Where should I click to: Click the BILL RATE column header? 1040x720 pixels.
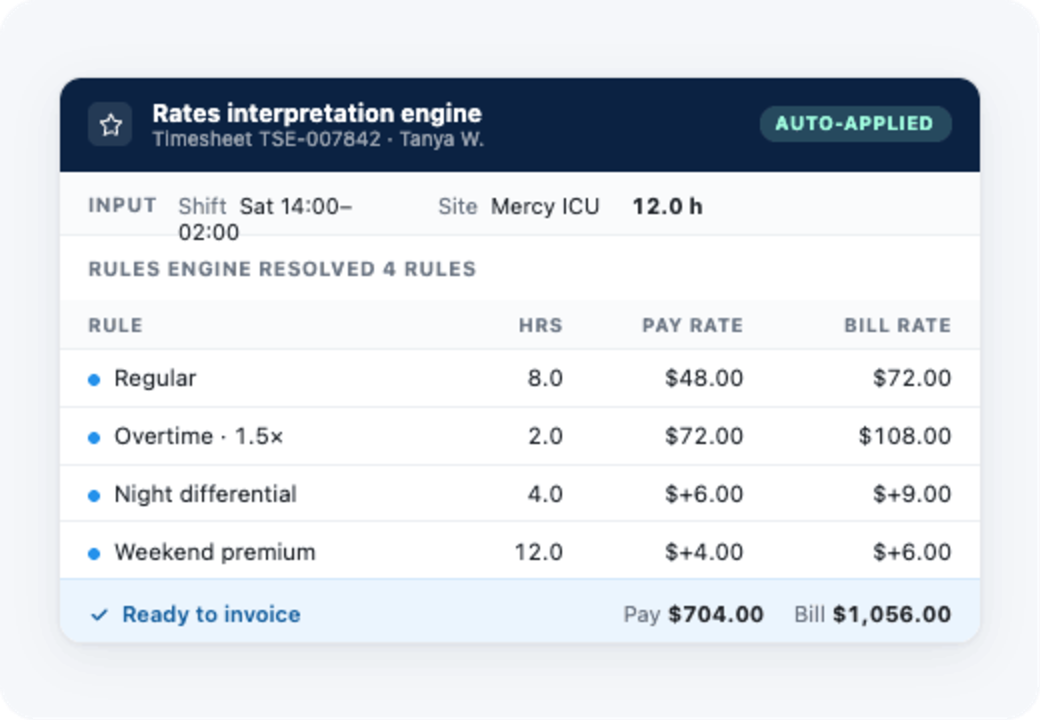point(897,325)
